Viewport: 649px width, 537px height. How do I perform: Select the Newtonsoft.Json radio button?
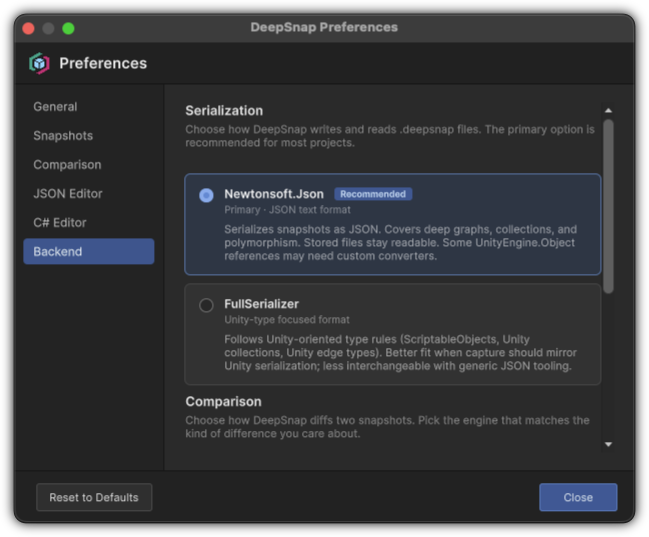click(206, 195)
